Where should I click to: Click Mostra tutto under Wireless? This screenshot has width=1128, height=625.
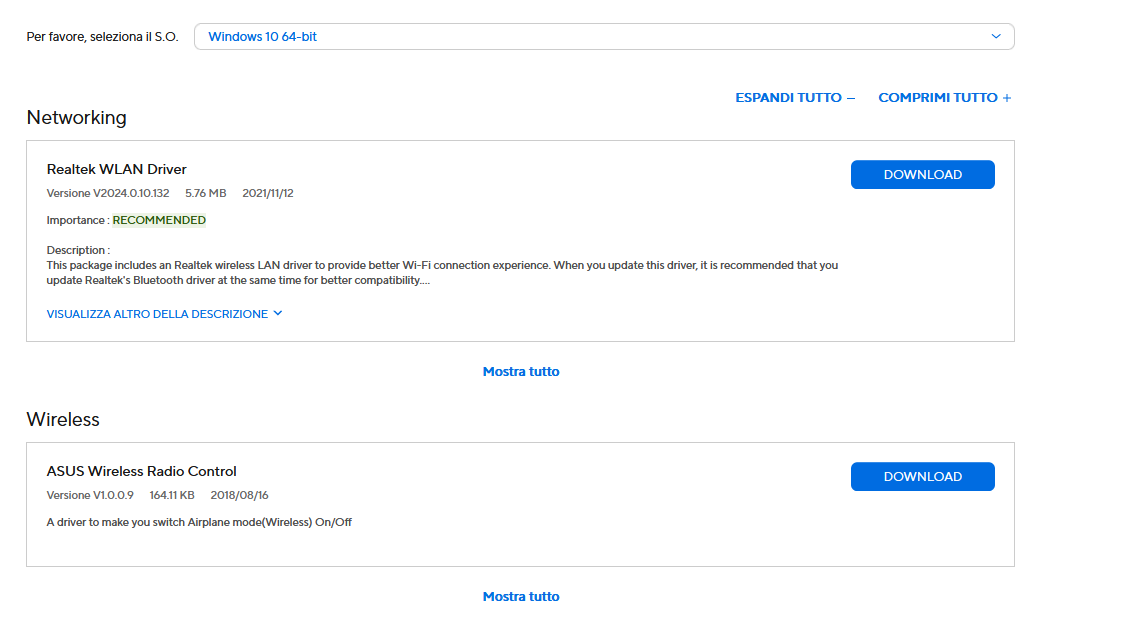point(521,597)
